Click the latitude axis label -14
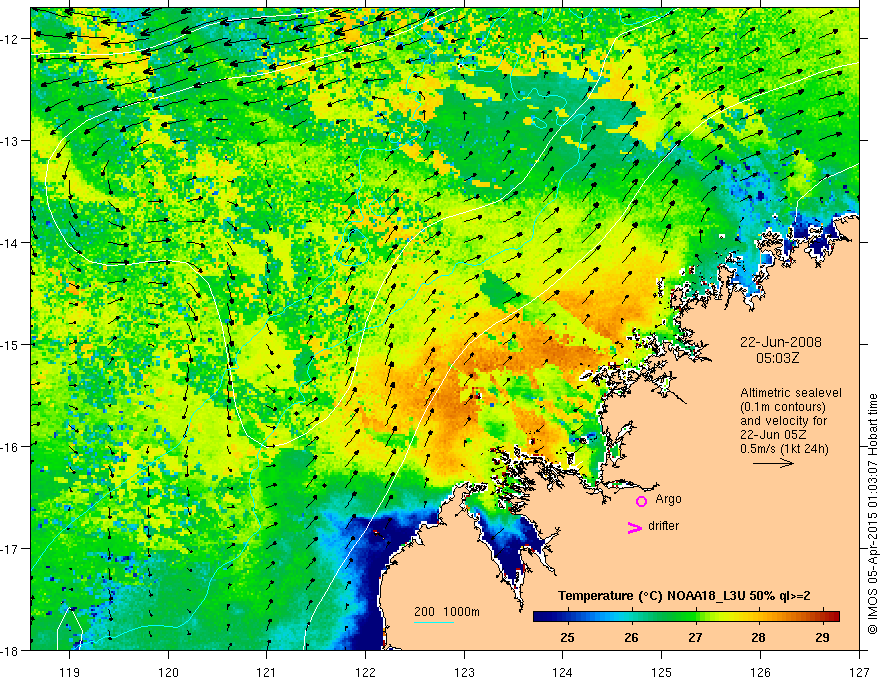Viewport: 880px width, 680px height. (x=10, y=243)
